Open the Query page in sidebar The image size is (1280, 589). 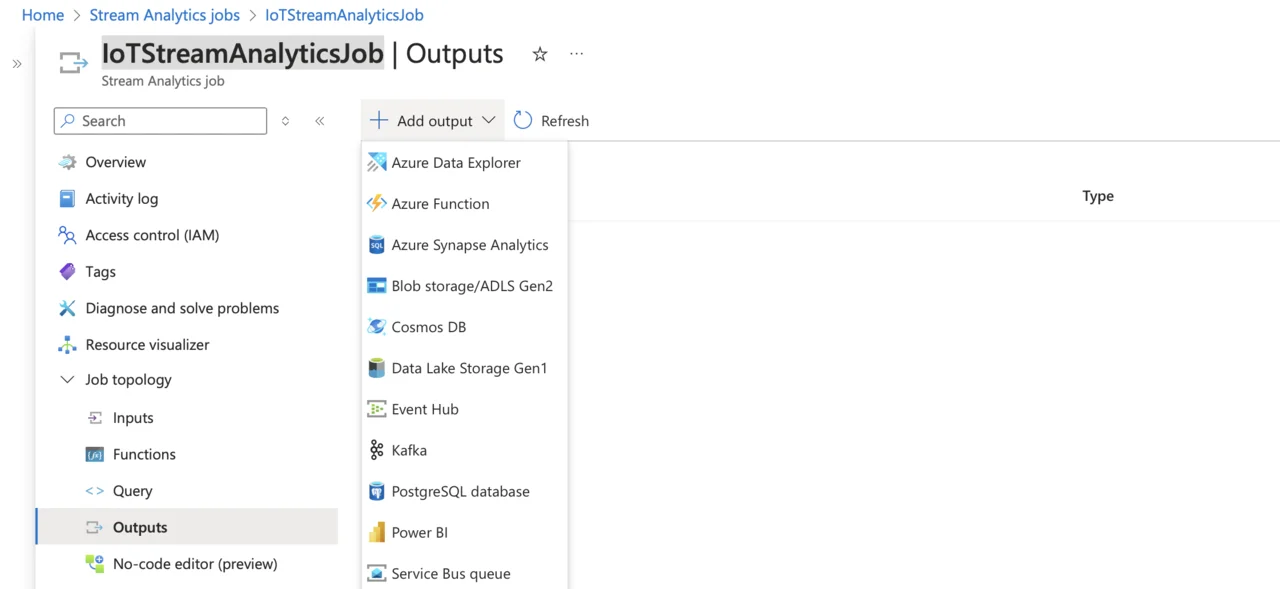(132, 491)
